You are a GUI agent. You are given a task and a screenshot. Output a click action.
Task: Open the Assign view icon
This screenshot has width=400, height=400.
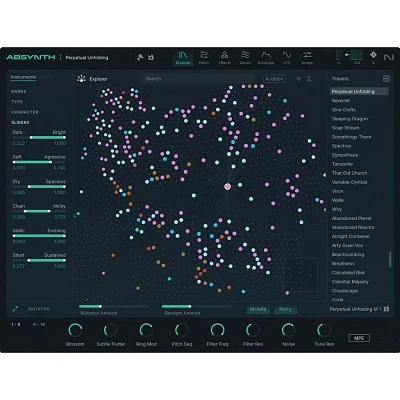click(307, 57)
